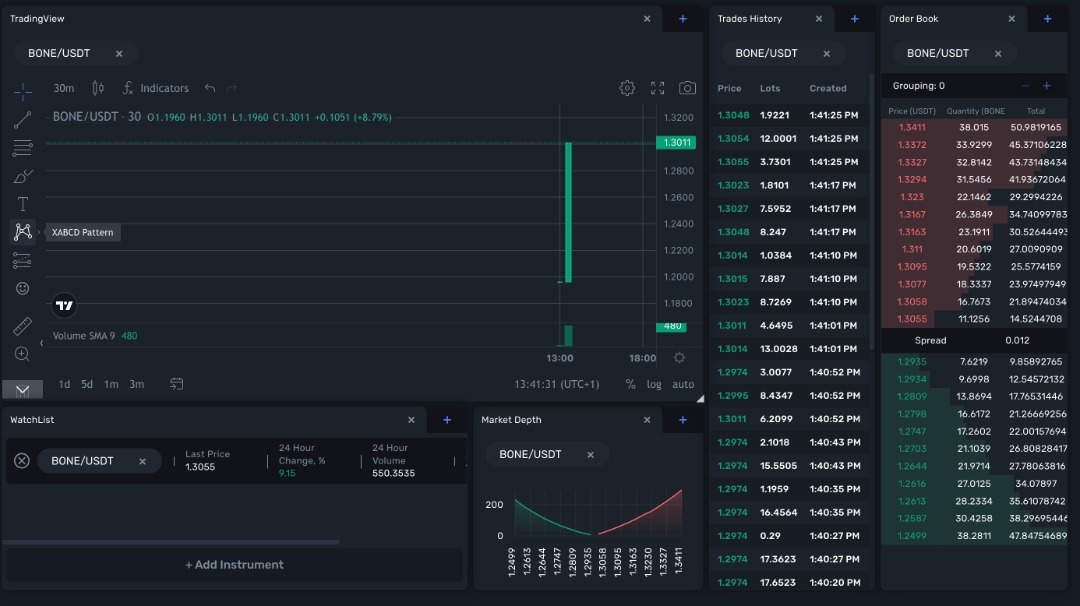The height and width of the screenshot is (606, 1080).
Task: Remove BONE/USDT chip in TradingView panel
Action: click(x=119, y=54)
